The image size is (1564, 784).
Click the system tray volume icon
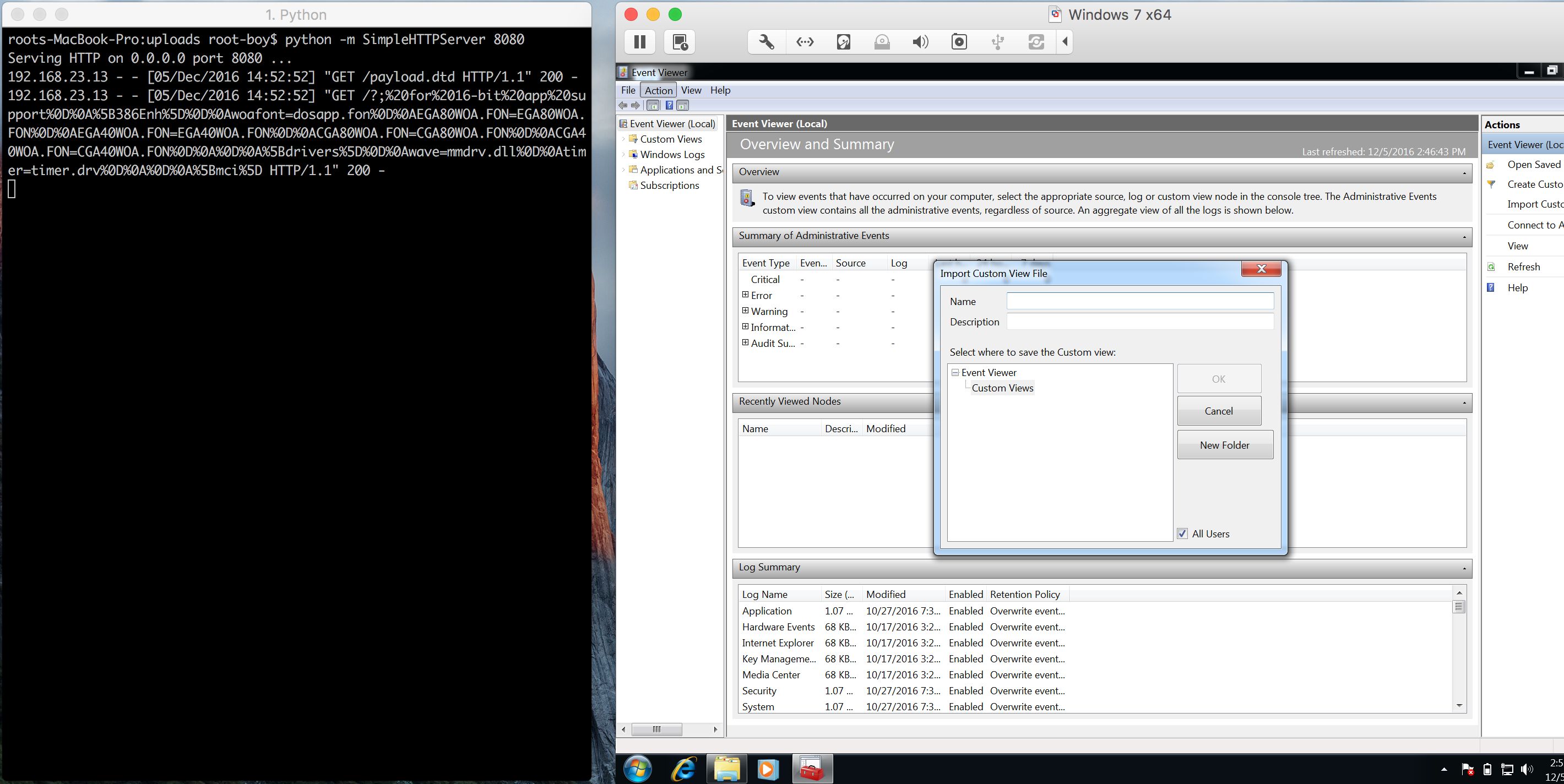pyautogui.click(x=1527, y=770)
